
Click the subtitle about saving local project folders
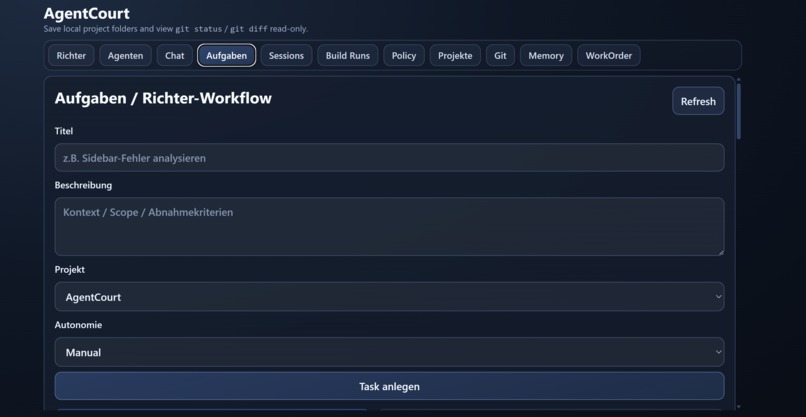176,29
